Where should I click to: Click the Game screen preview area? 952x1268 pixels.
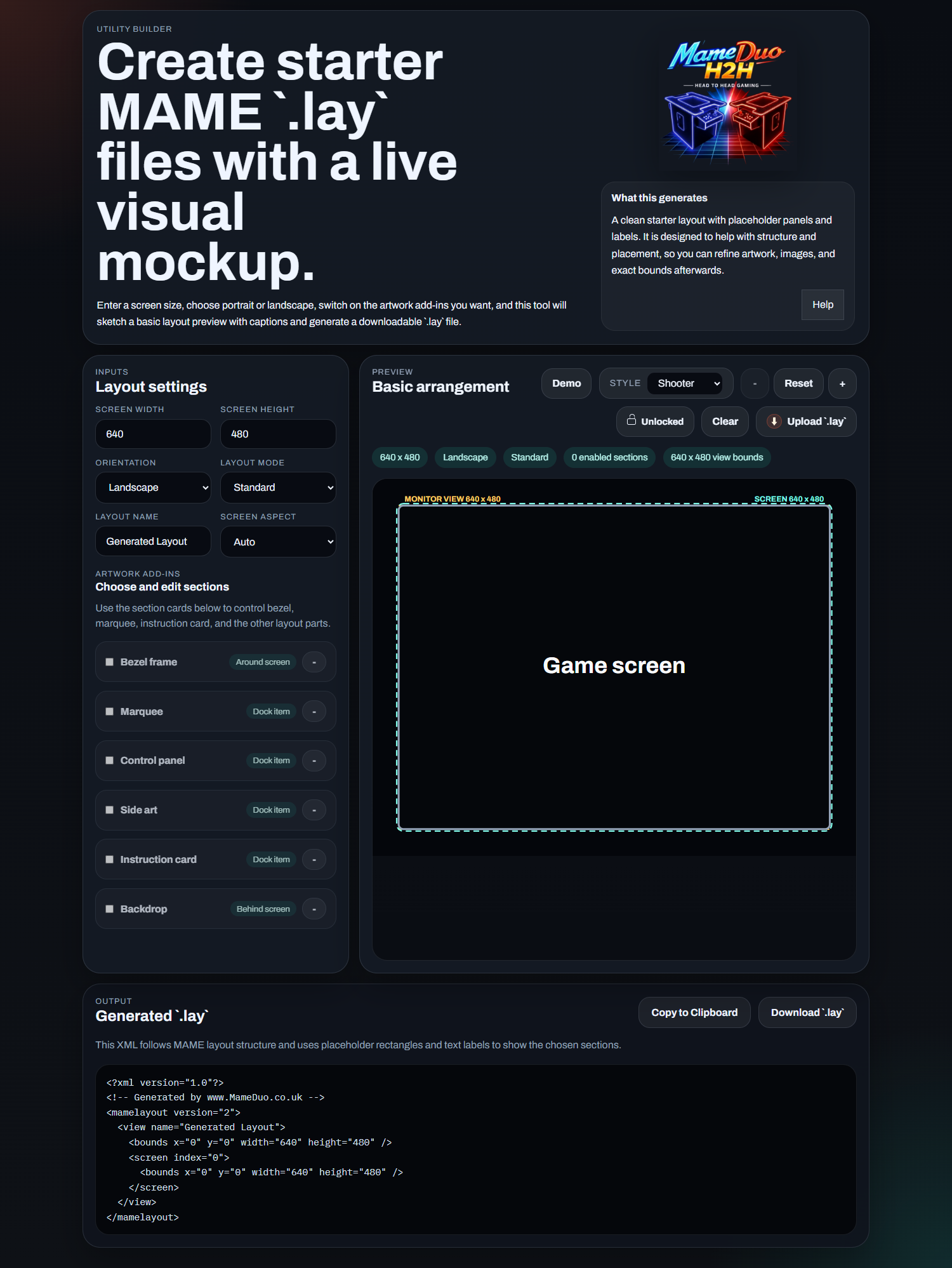[614, 667]
